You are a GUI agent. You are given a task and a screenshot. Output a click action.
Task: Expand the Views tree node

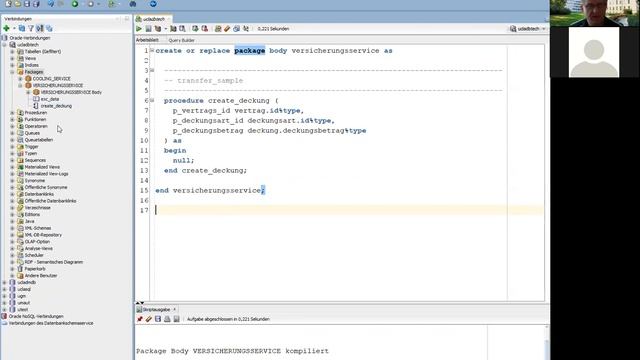coord(12,58)
